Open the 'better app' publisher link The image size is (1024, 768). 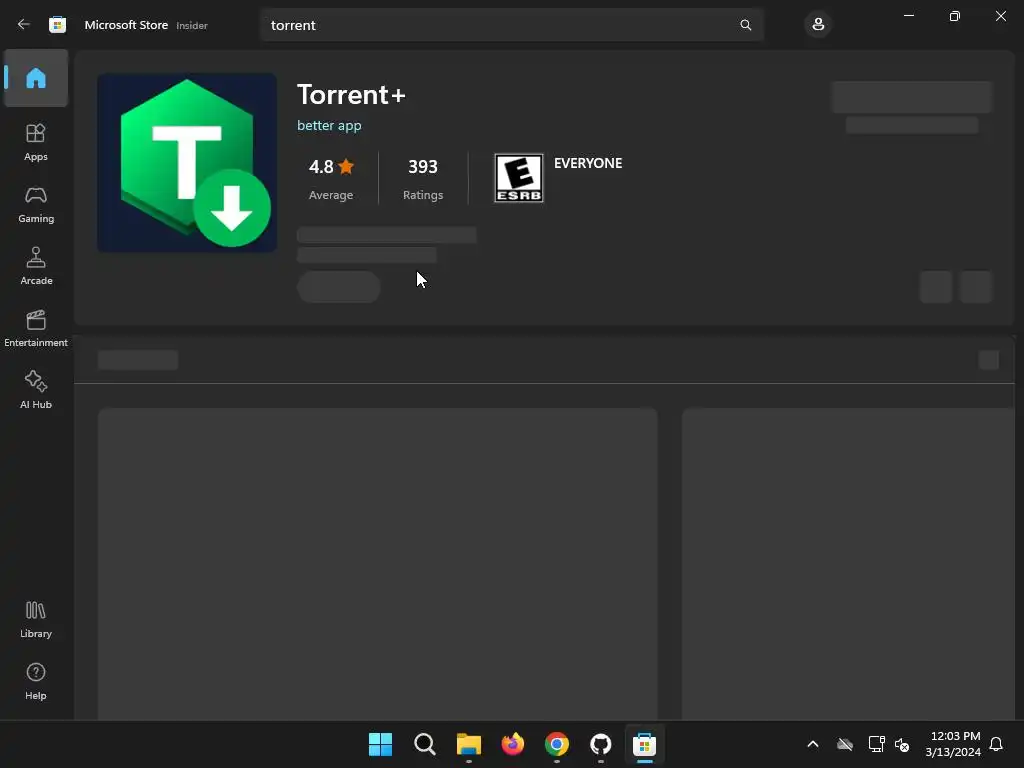[x=329, y=125]
